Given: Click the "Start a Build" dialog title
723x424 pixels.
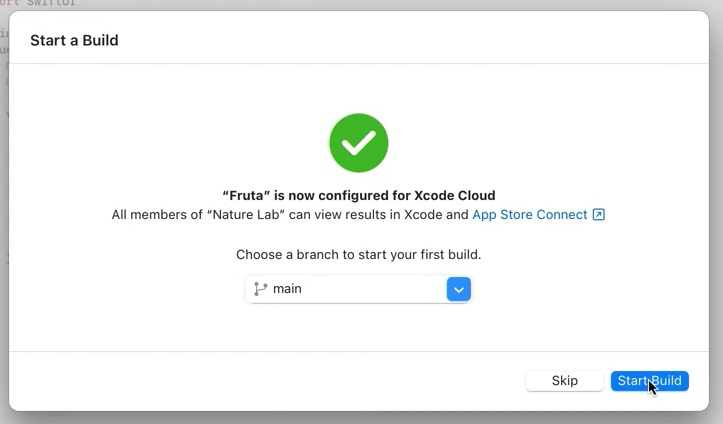Looking at the screenshot, I should click(74, 41).
